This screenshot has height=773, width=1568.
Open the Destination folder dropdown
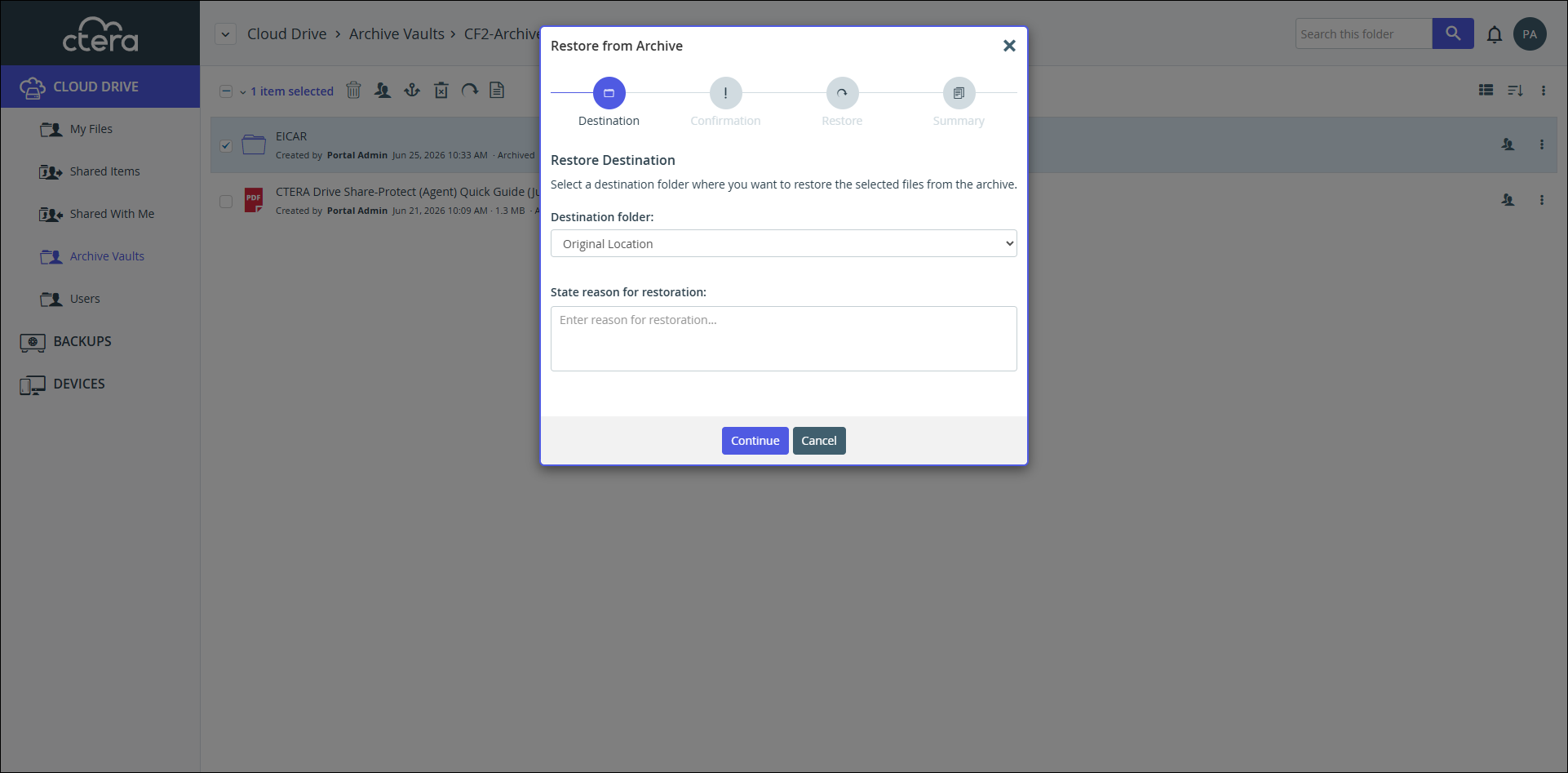(x=783, y=243)
